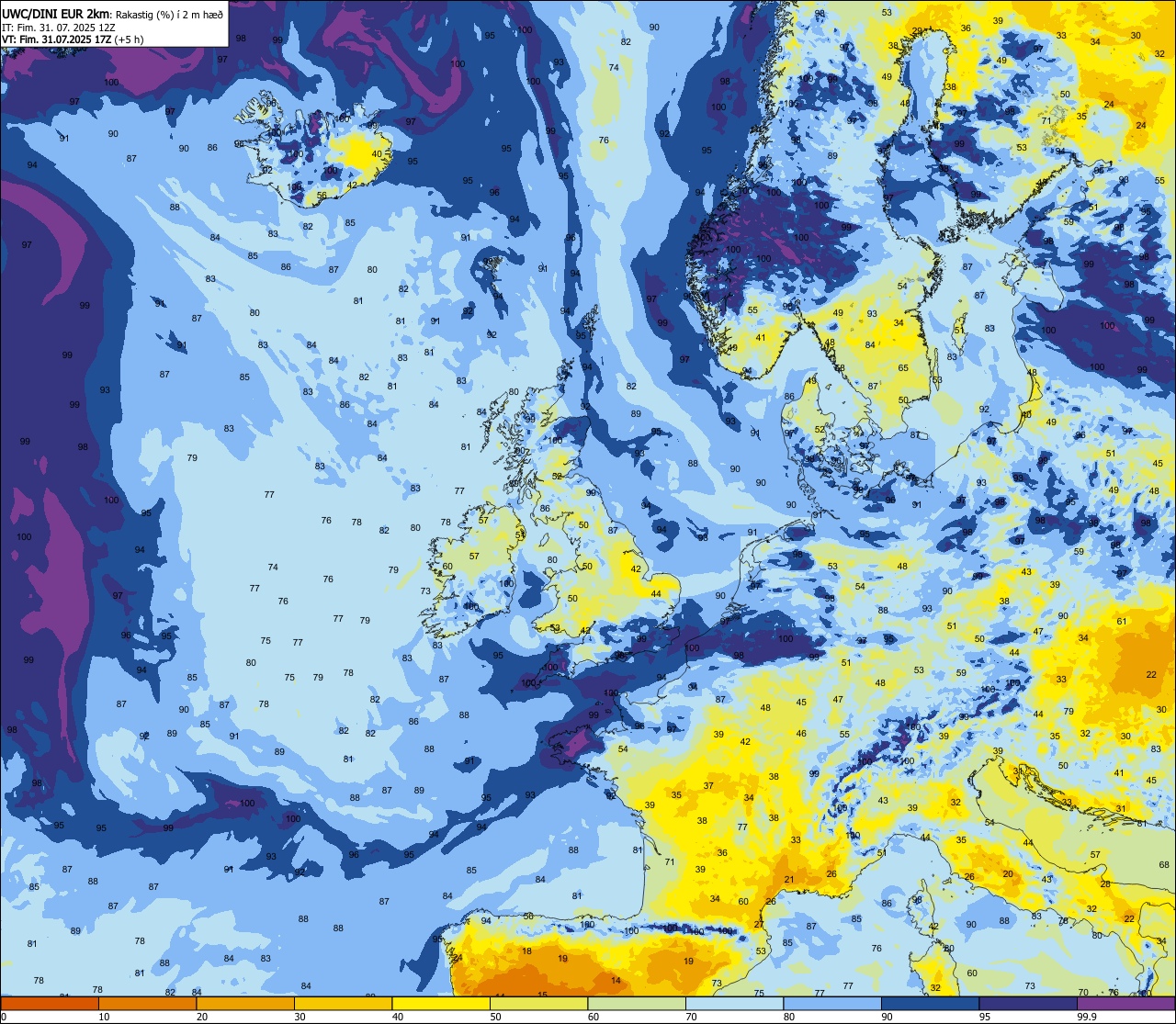Click the 'VT: Fim. 31.07.2025 17Z' valid time

click(58, 39)
